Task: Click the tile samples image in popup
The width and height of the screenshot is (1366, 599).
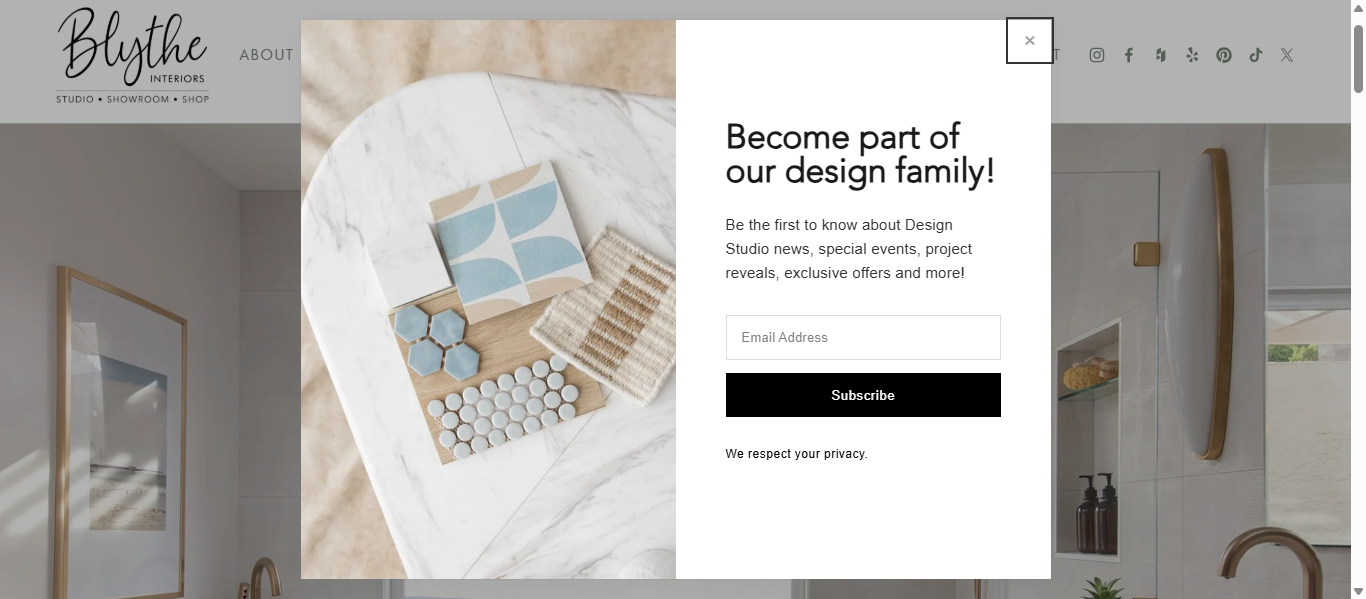Action: 488,299
